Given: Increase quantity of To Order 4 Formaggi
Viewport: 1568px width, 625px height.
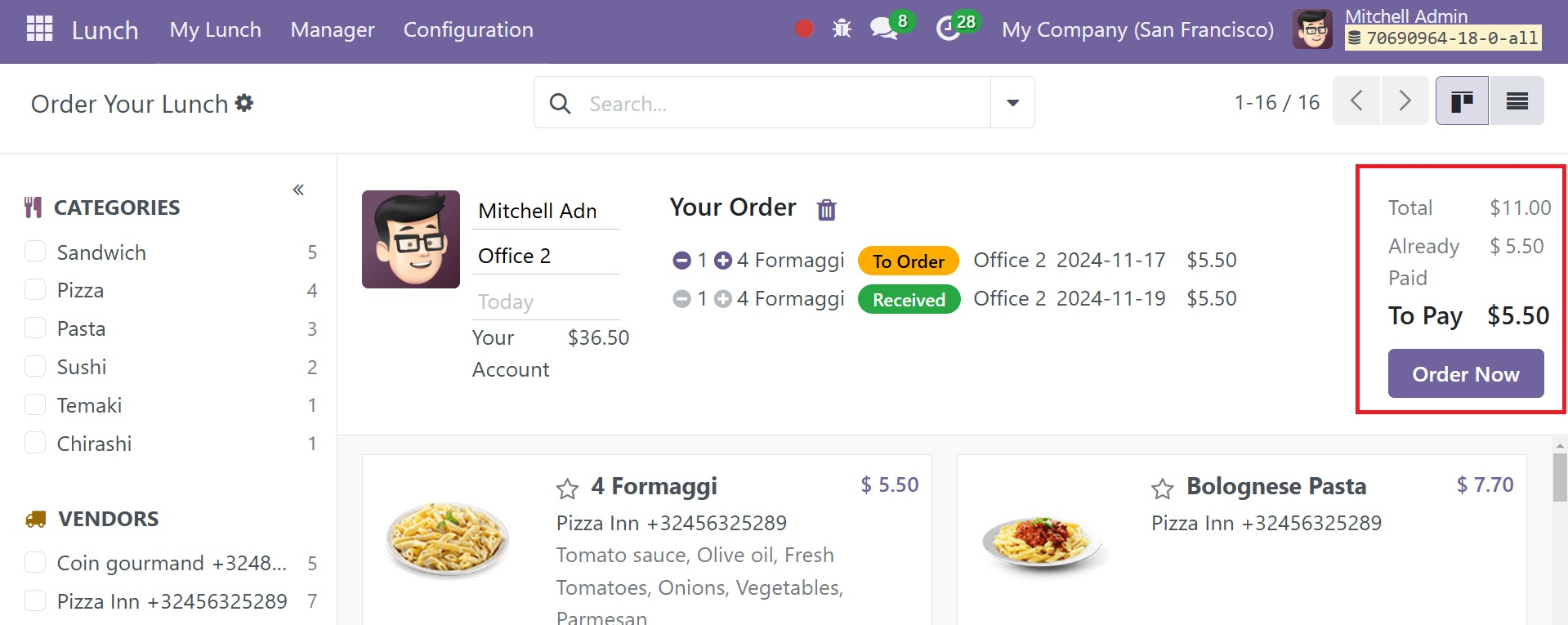Looking at the screenshot, I should point(723,261).
